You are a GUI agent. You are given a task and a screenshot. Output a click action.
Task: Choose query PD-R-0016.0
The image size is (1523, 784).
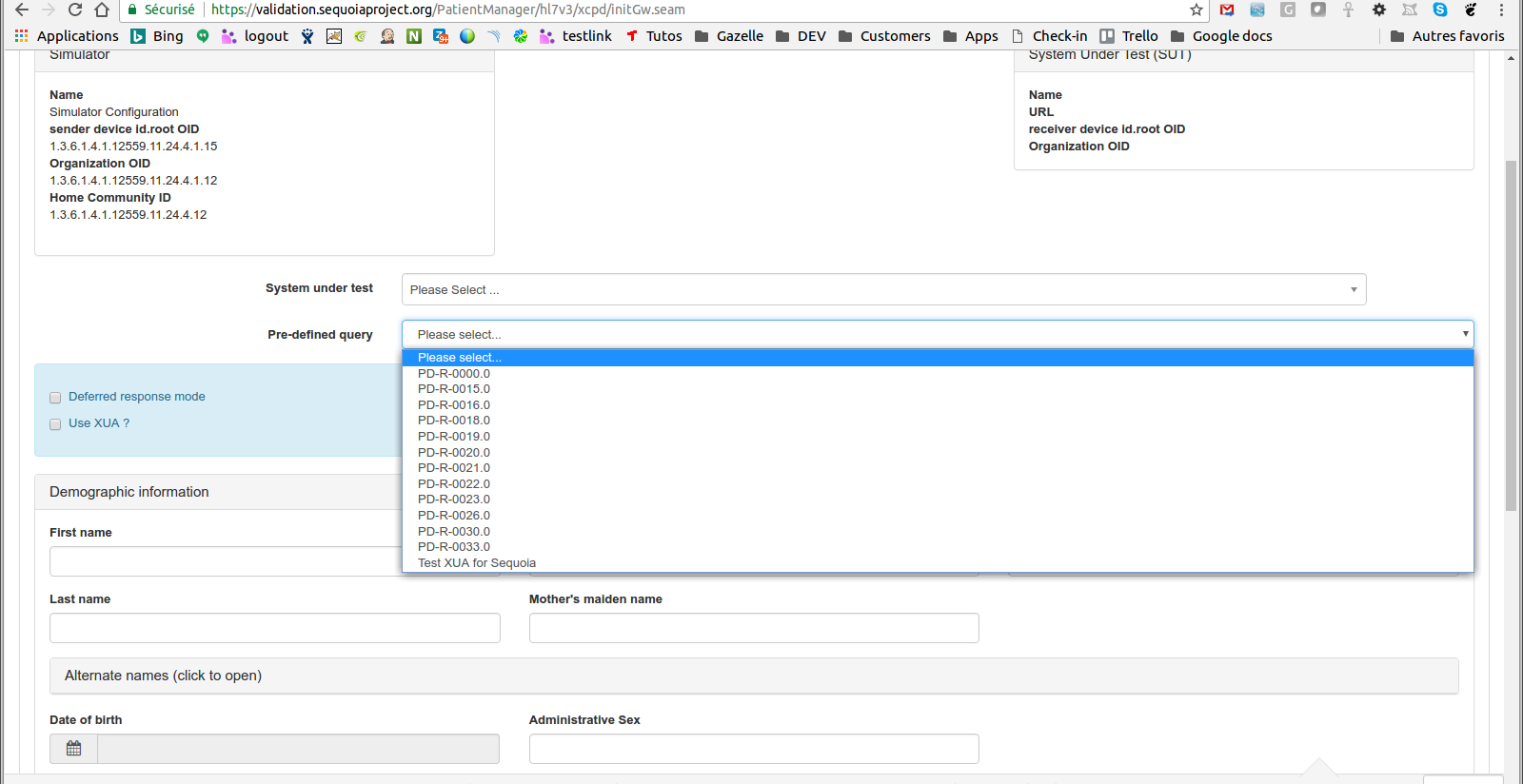(x=938, y=405)
